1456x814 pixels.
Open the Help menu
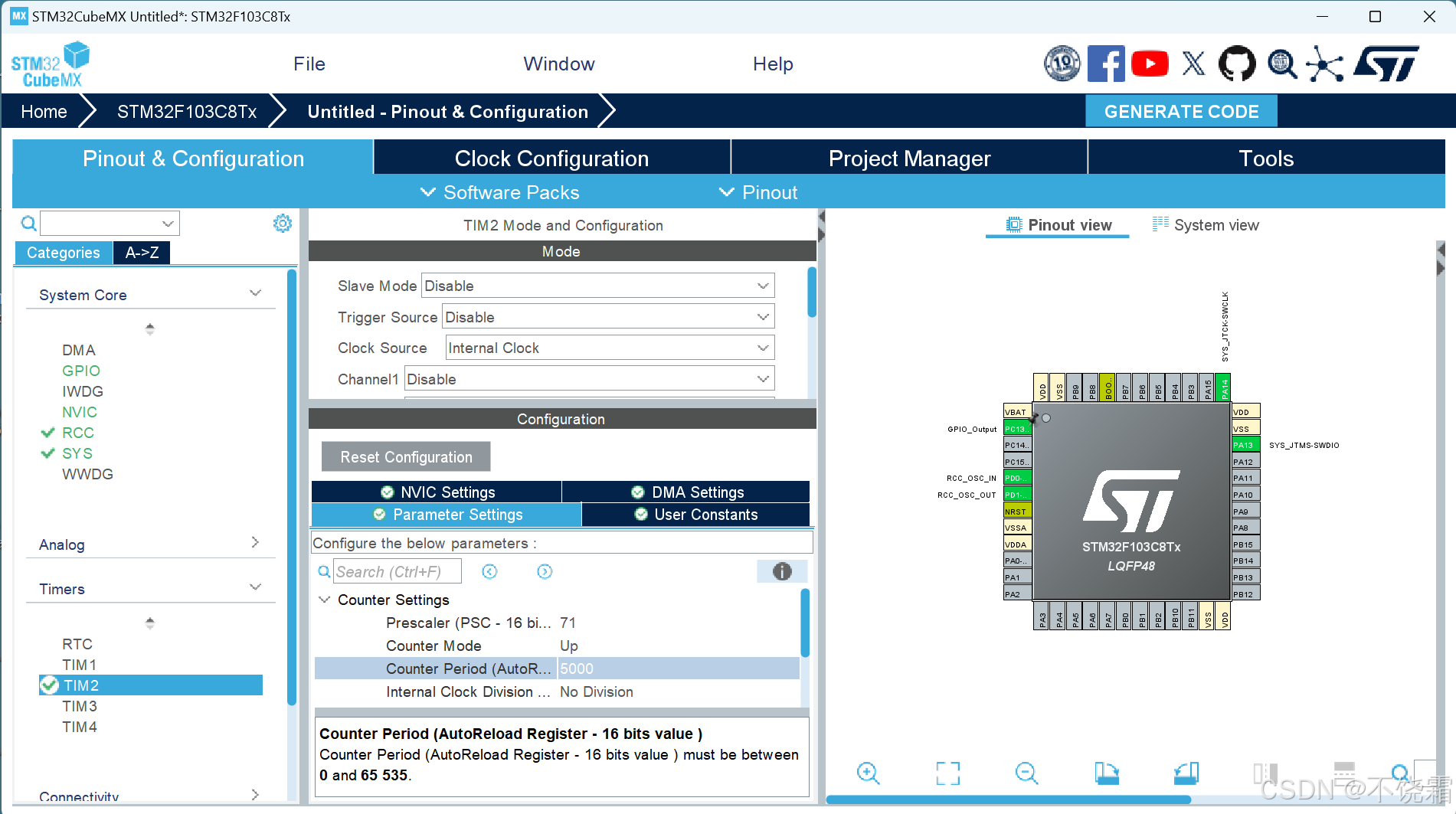pyautogui.click(x=773, y=64)
